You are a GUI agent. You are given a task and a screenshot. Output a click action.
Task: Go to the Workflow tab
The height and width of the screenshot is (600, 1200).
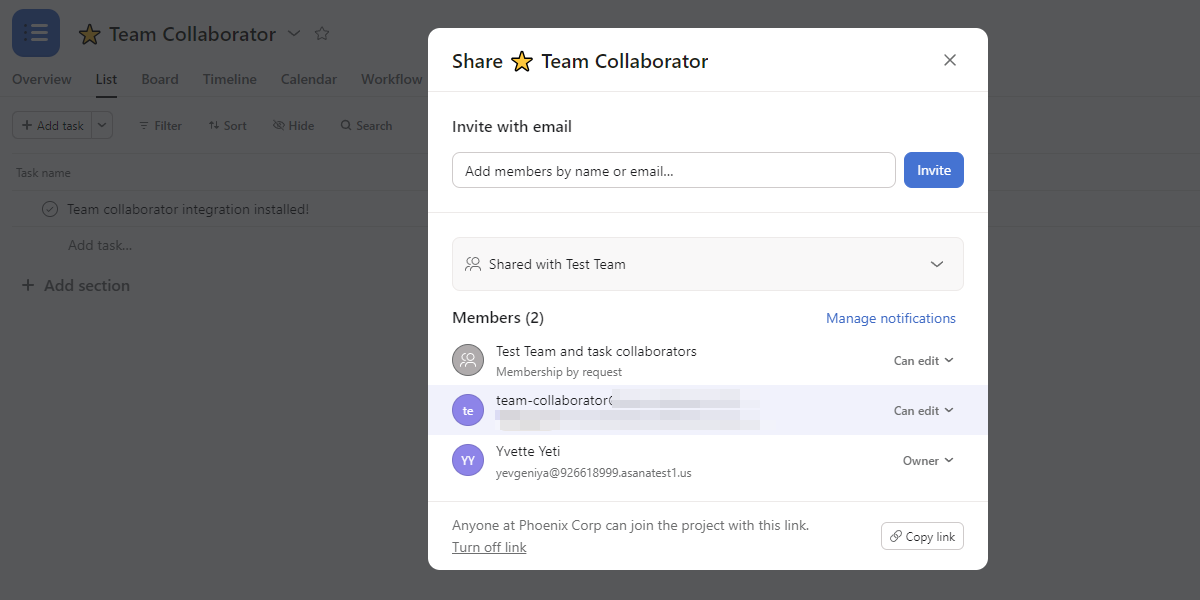tap(392, 79)
